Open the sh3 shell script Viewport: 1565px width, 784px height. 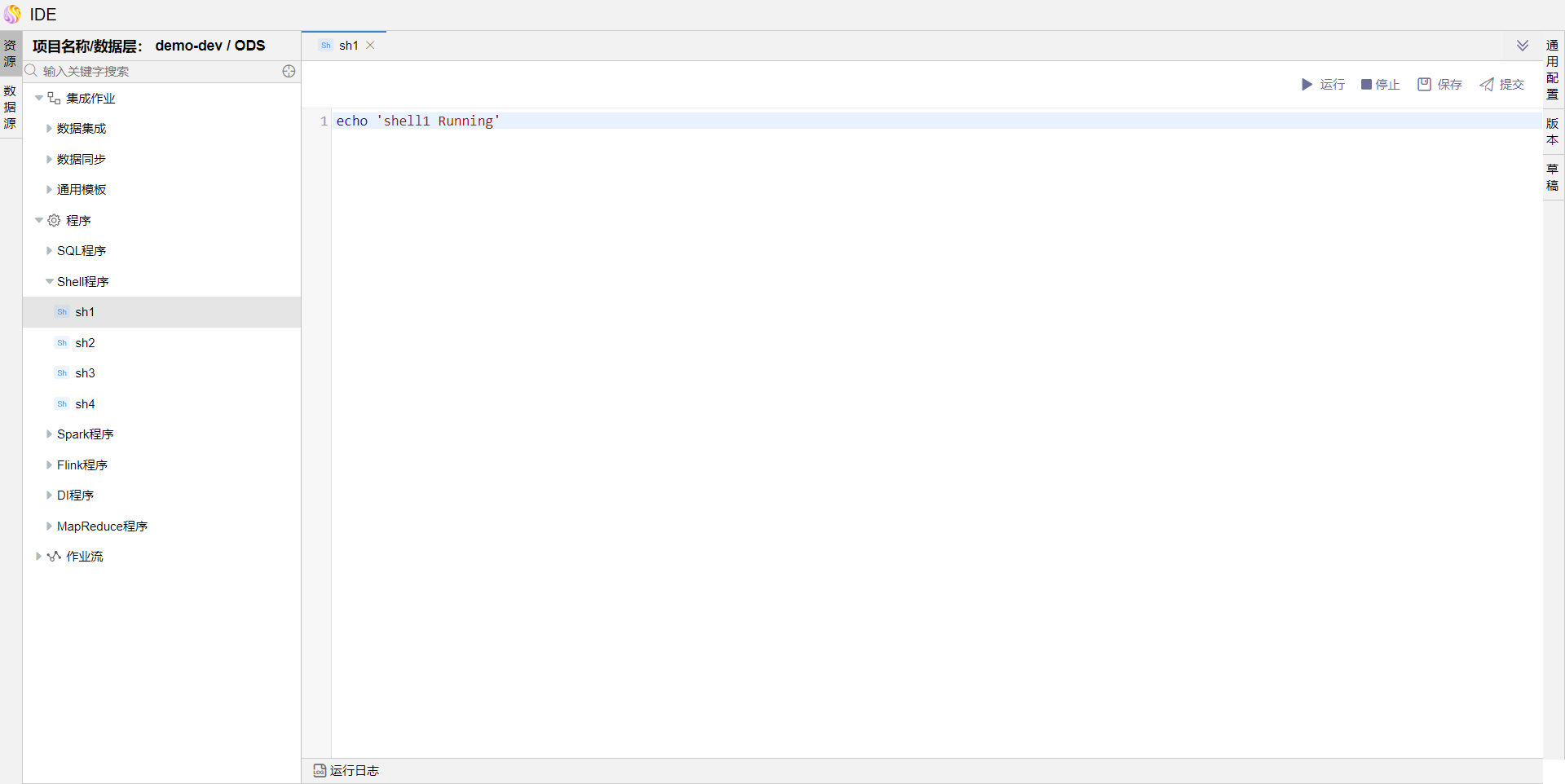[x=85, y=373]
